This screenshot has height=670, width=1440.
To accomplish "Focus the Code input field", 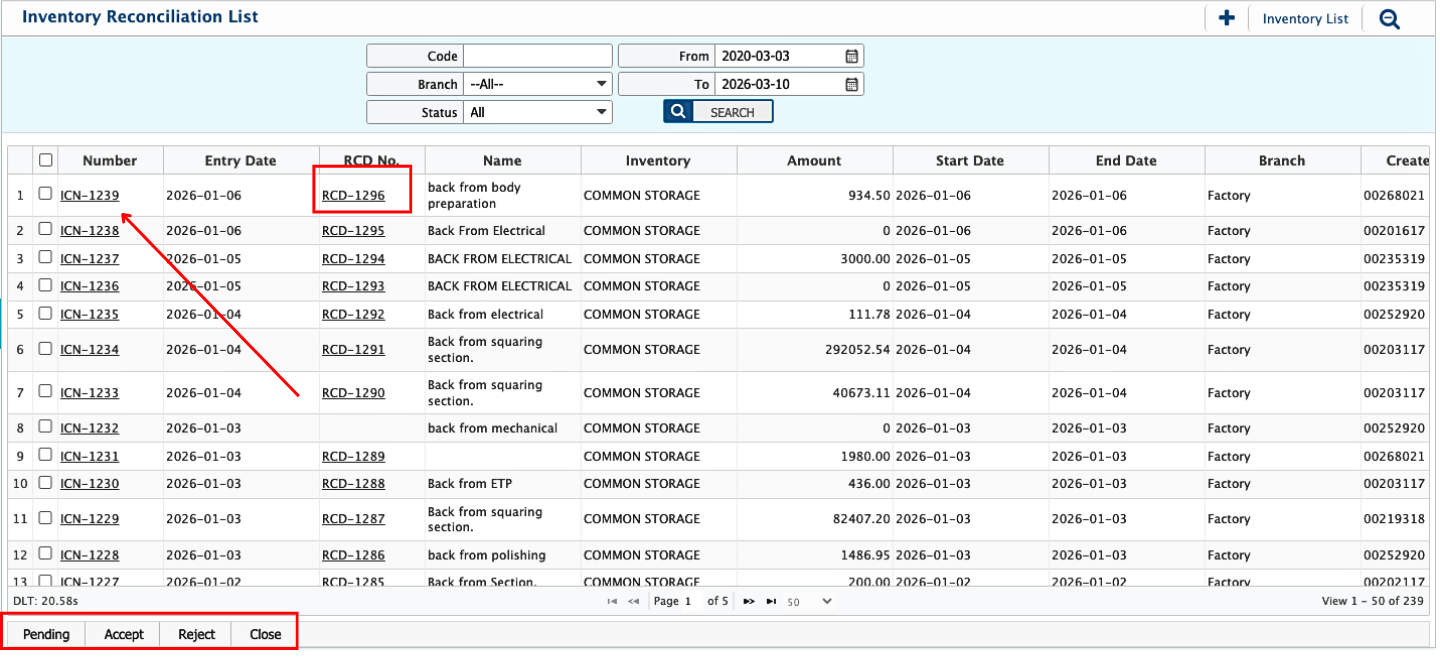I will 537,56.
